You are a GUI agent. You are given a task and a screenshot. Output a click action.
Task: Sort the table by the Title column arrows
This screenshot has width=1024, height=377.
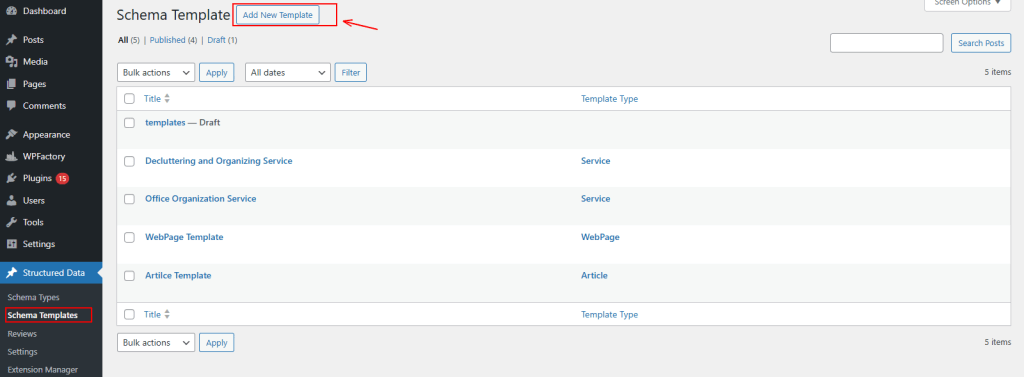click(167, 99)
